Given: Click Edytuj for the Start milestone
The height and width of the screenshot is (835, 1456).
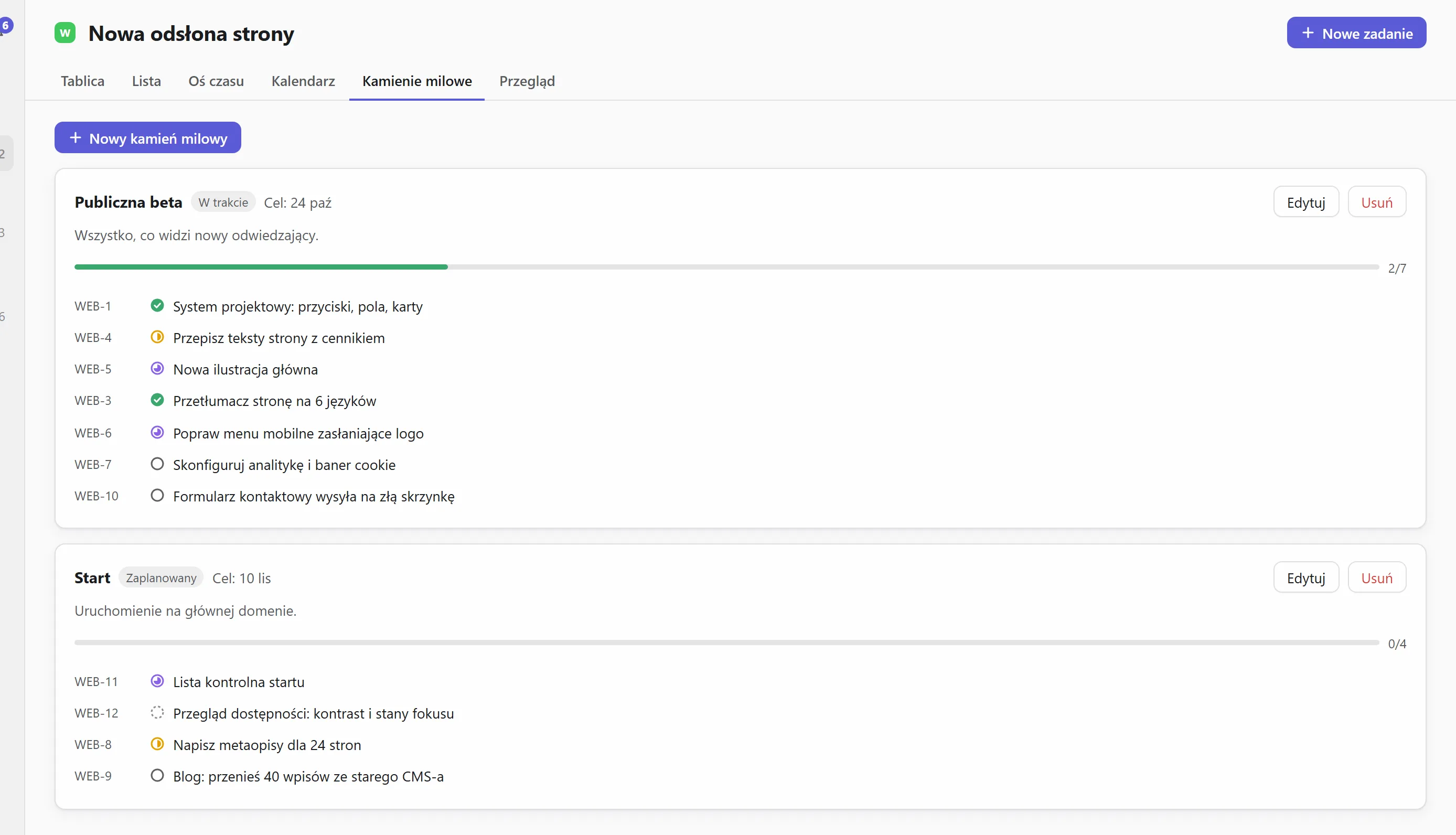Looking at the screenshot, I should click(x=1306, y=578).
